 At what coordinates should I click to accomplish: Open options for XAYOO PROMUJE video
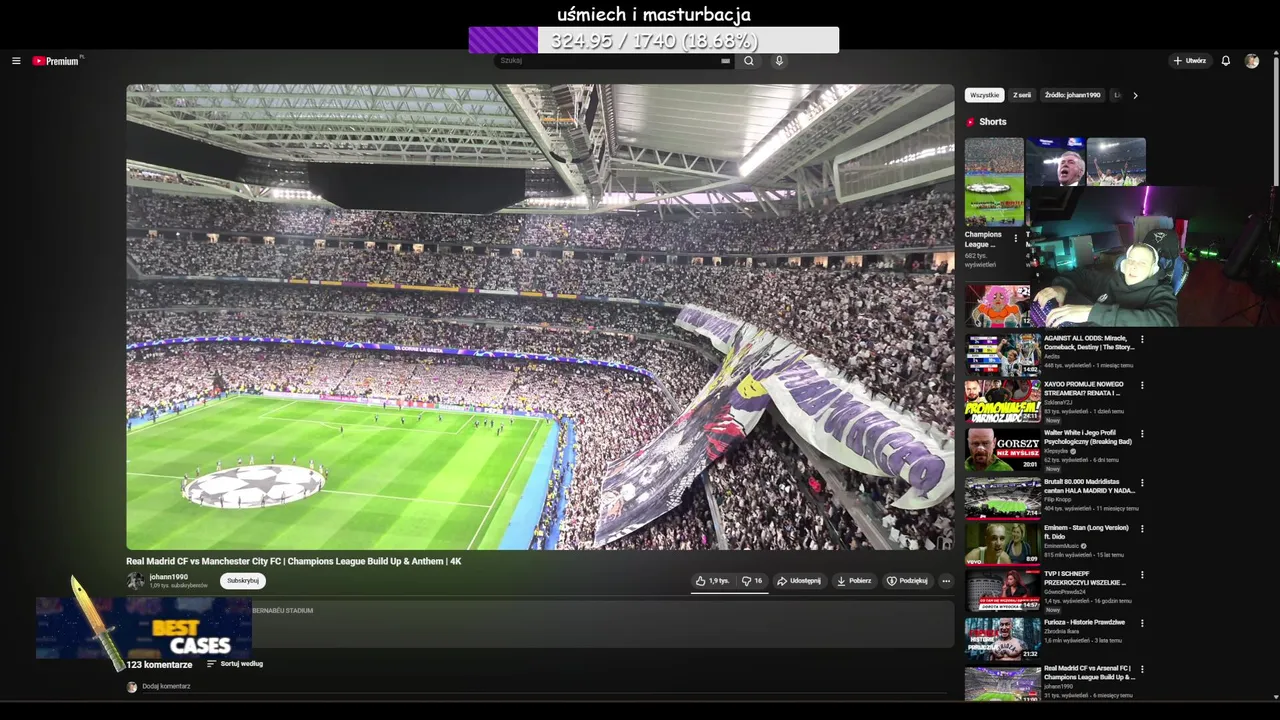click(x=1142, y=385)
